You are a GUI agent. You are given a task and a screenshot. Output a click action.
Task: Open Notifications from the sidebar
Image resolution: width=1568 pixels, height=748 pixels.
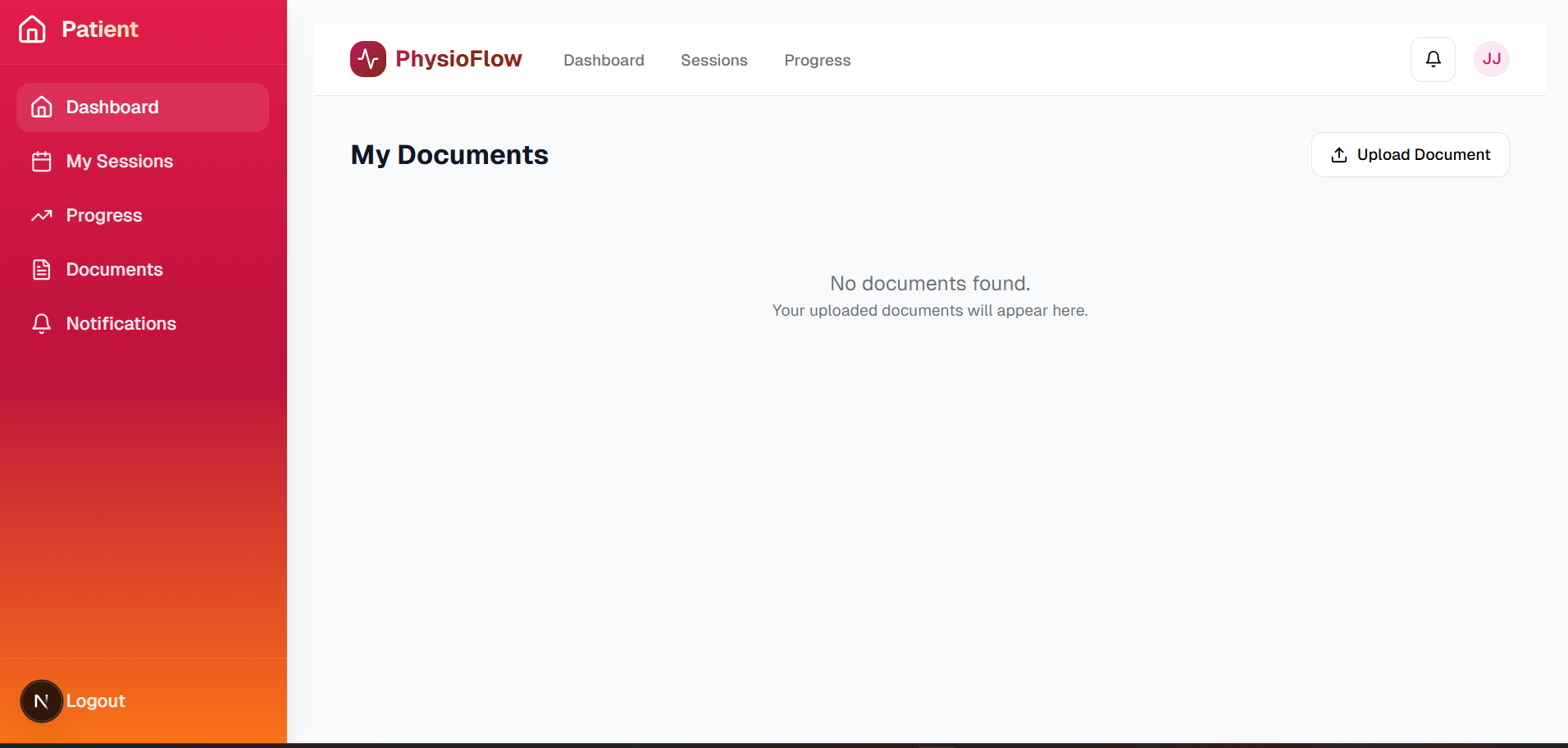143,324
